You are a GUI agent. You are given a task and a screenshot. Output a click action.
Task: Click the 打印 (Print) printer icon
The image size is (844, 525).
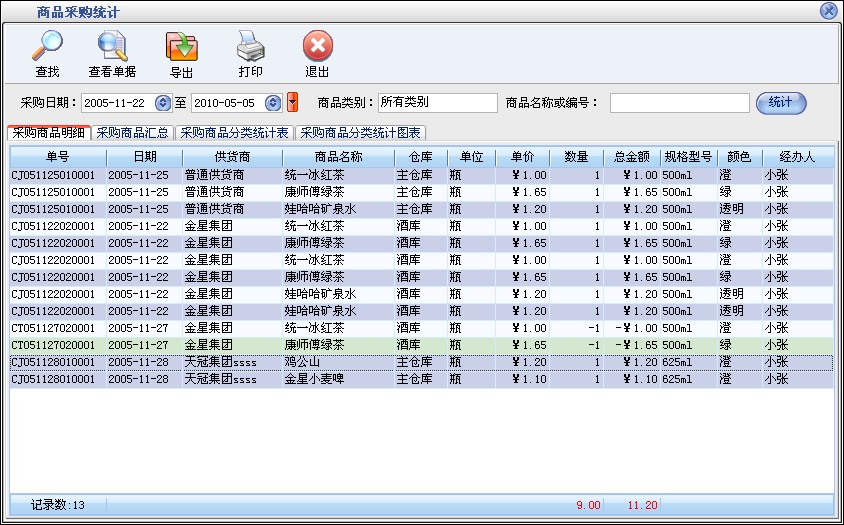click(250, 48)
